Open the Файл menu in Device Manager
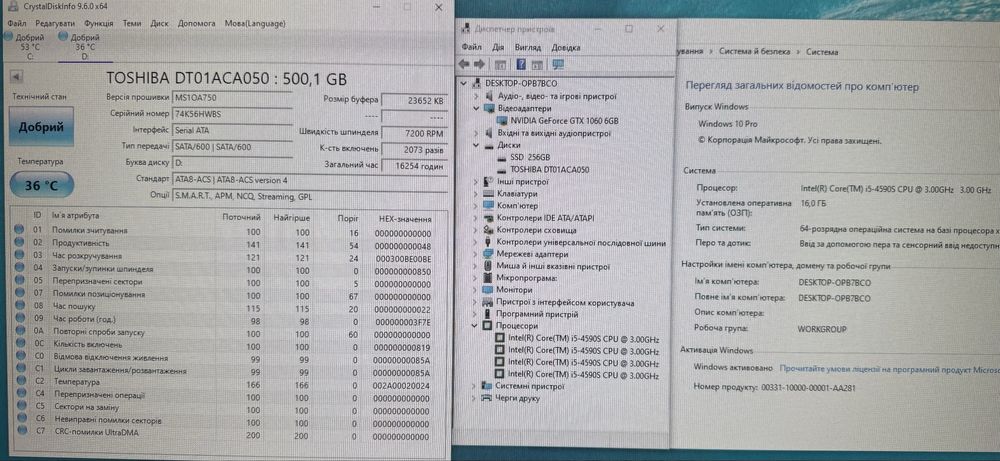The width and height of the screenshot is (1000, 461). pyautogui.click(x=472, y=48)
